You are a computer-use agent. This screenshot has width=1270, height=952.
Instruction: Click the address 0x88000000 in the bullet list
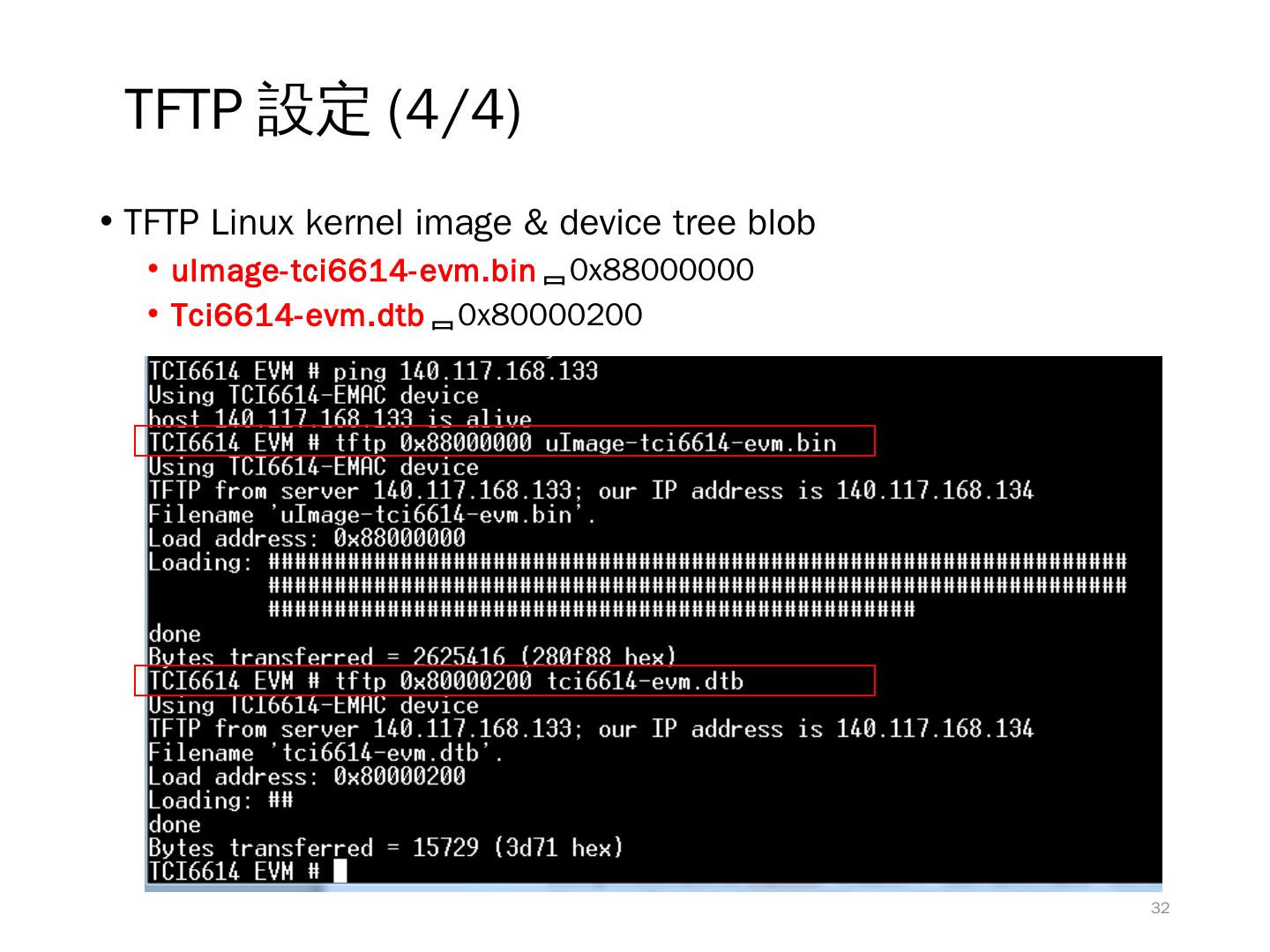pyautogui.click(x=661, y=270)
